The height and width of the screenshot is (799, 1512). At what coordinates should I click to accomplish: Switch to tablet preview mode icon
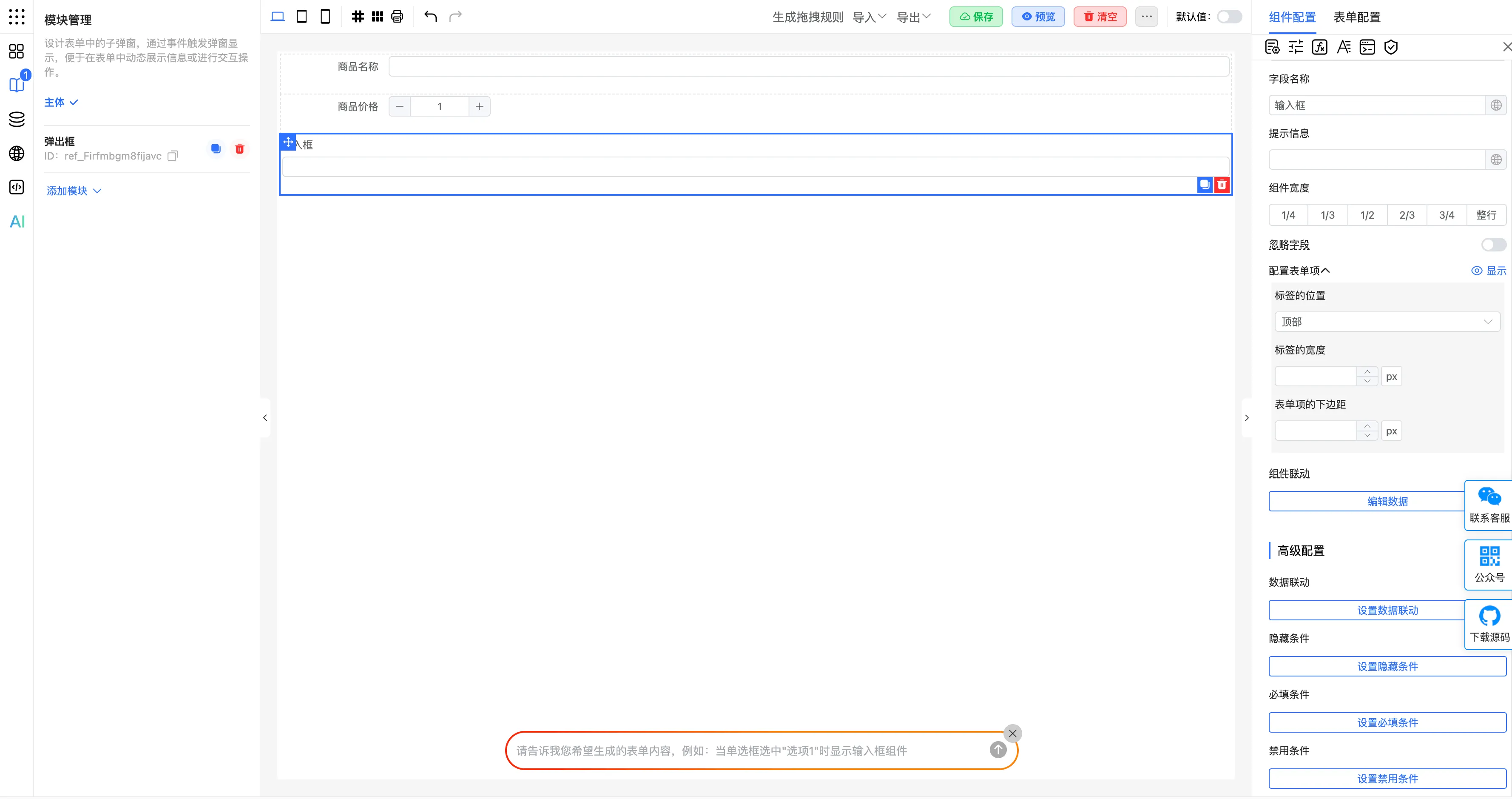click(x=301, y=17)
